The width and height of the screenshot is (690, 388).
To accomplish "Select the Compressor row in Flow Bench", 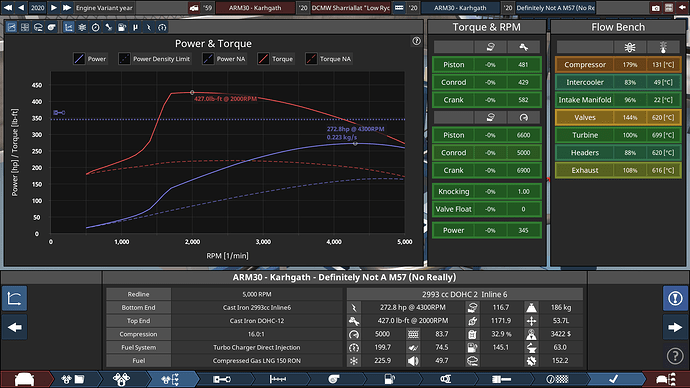I will [x=618, y=65].
